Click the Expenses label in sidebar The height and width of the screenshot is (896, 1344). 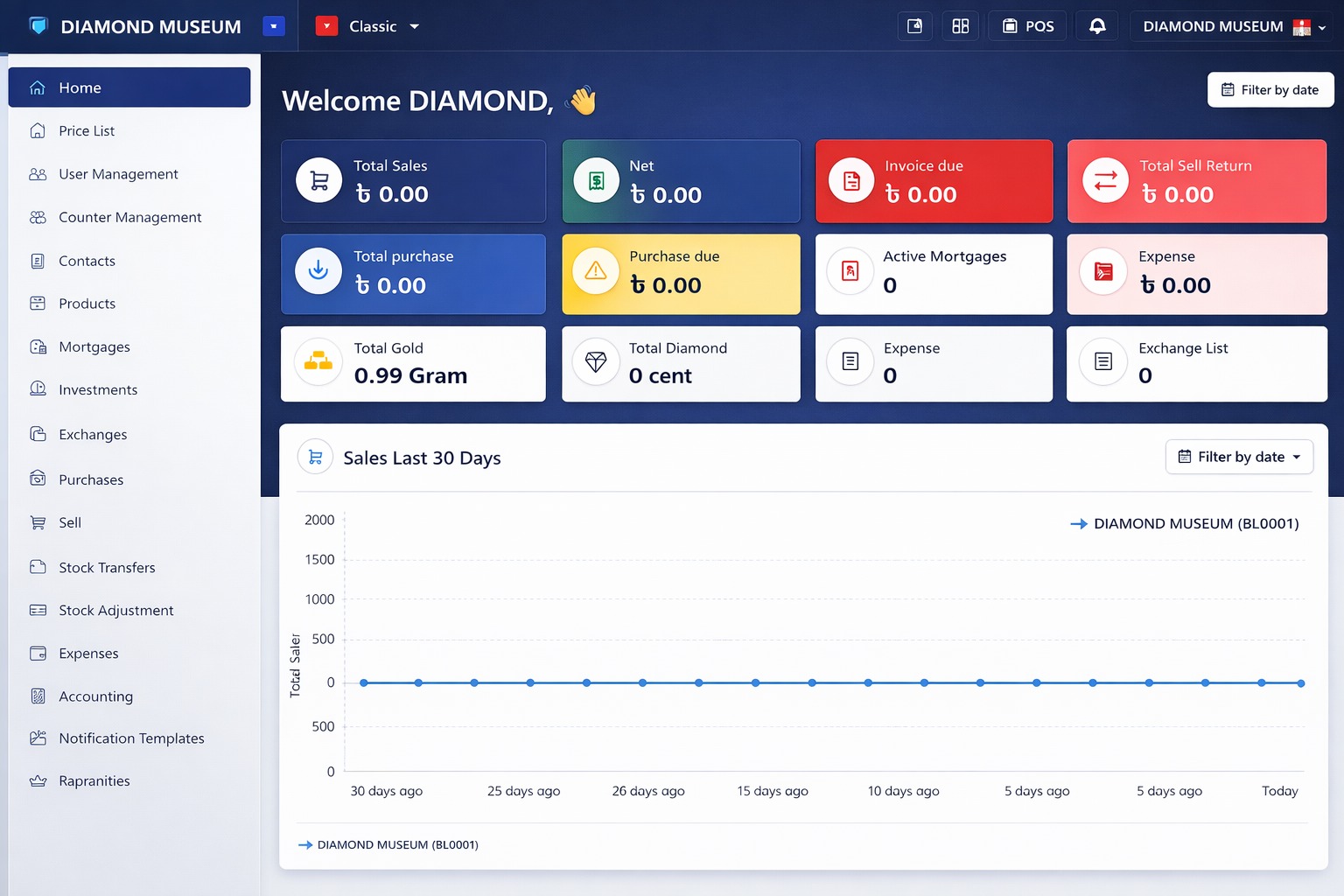click(x=88, y=654)
